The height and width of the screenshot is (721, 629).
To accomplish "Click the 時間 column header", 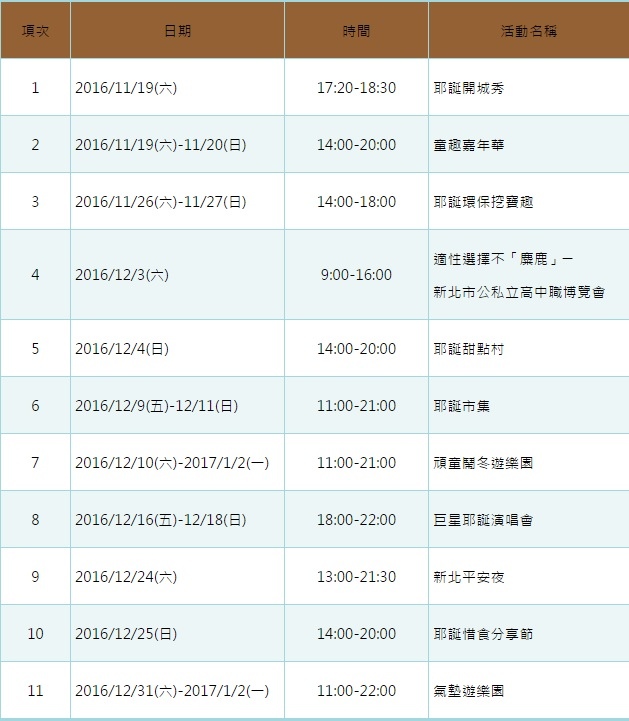I will point(356,31).
